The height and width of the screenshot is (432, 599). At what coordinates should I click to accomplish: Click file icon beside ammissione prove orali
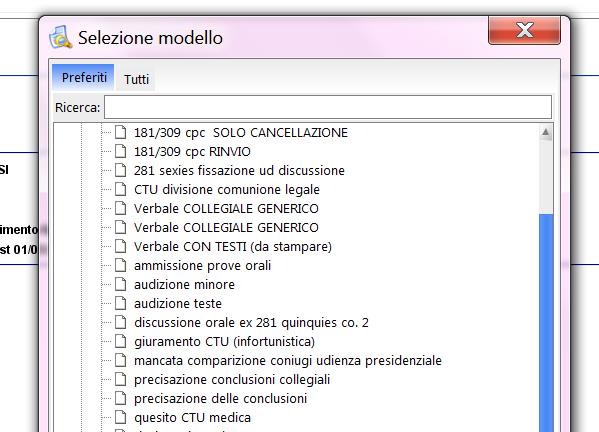(121, 265)
